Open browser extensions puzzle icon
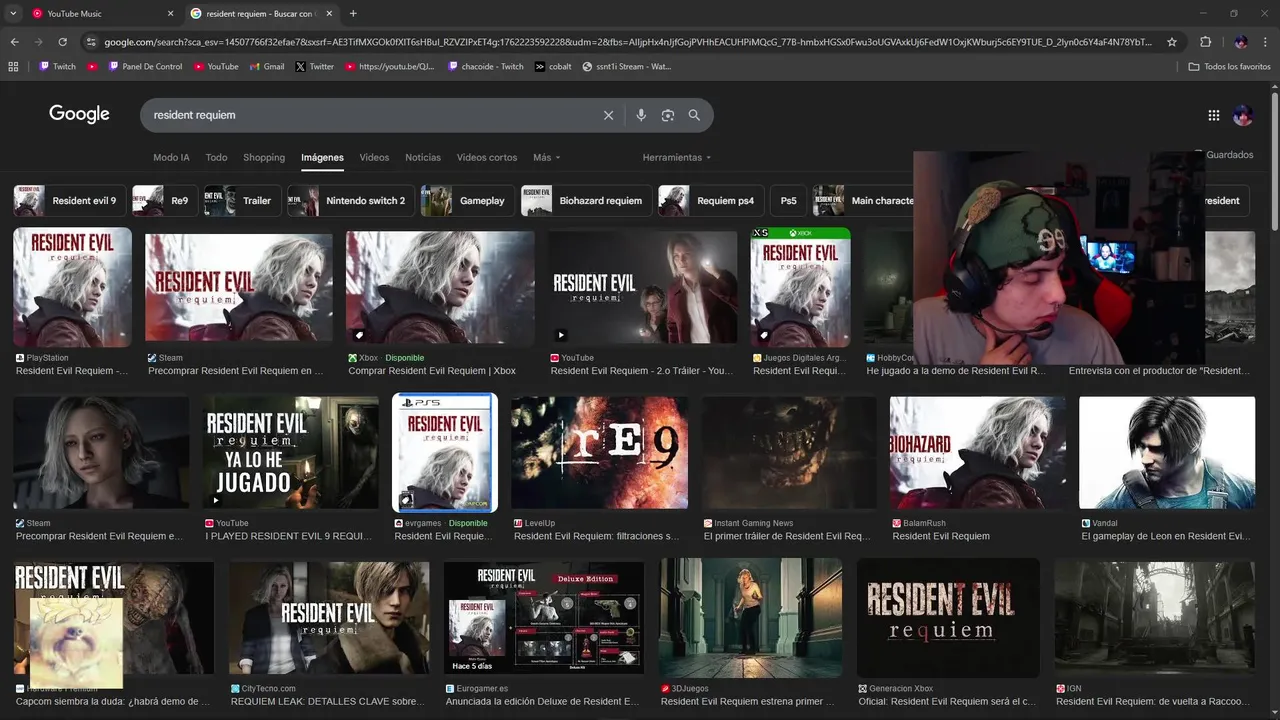The image size is (1280, 720). 1205,42
